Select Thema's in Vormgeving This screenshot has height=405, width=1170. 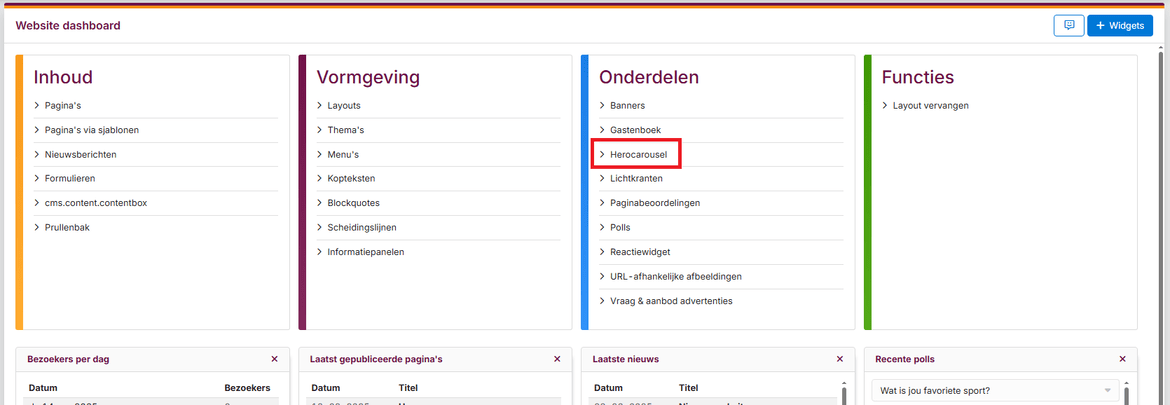[x=345, y=130]
